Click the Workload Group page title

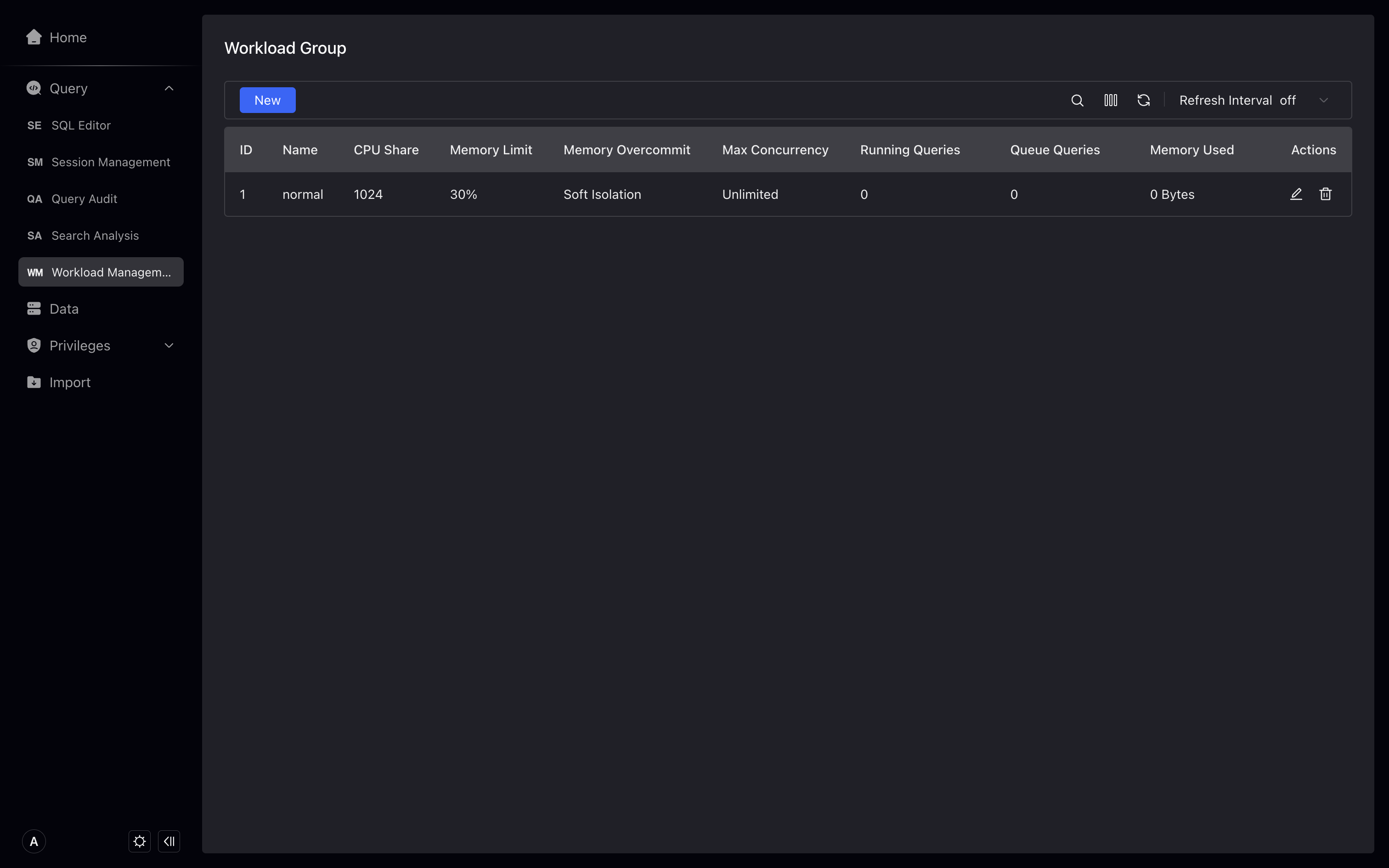pyautogui.click(x=285, y=48)
